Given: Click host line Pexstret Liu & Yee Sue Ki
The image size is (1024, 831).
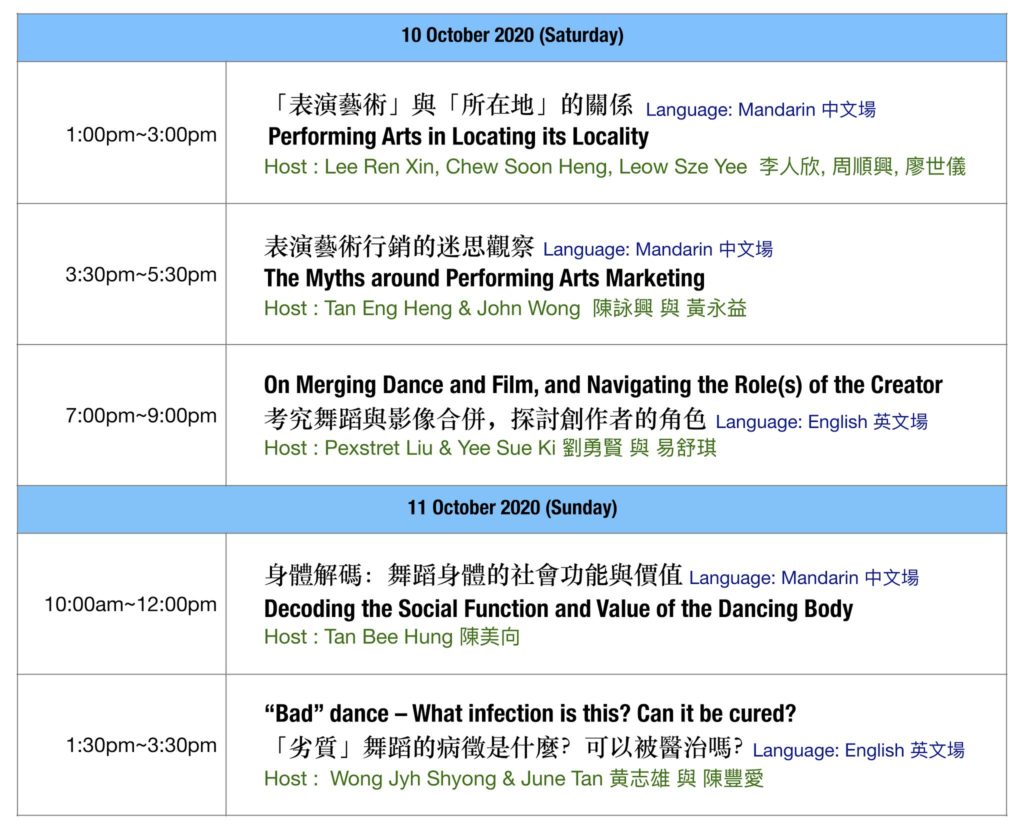Looking at the screenshot, I should click(x=490, y=448).
